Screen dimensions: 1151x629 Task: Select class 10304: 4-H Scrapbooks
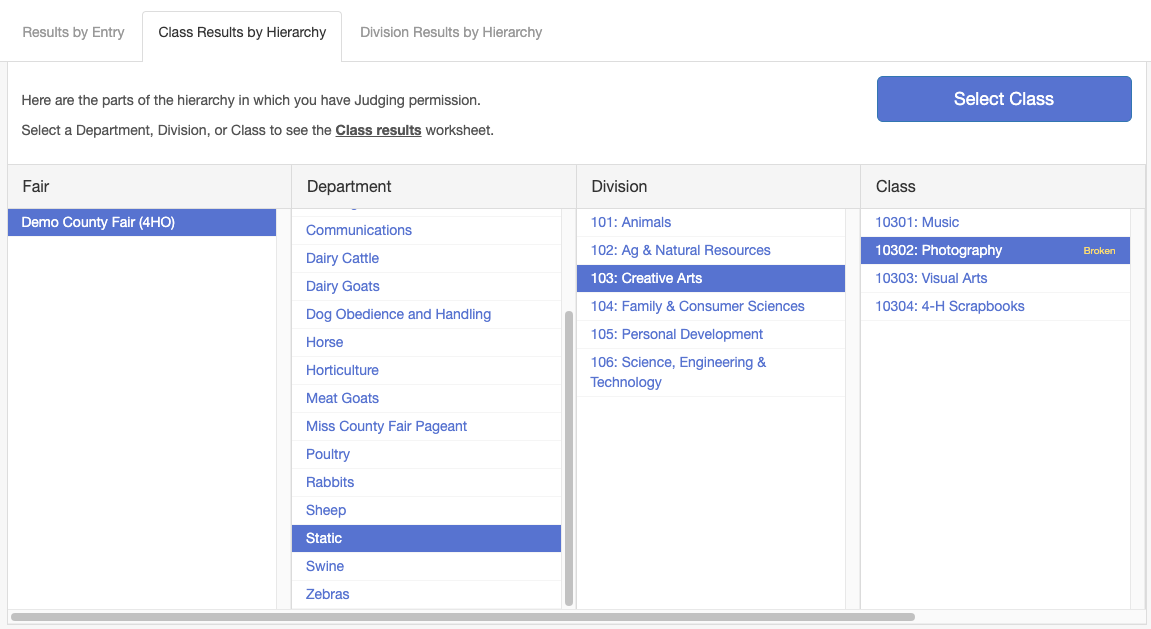[949, 306]
